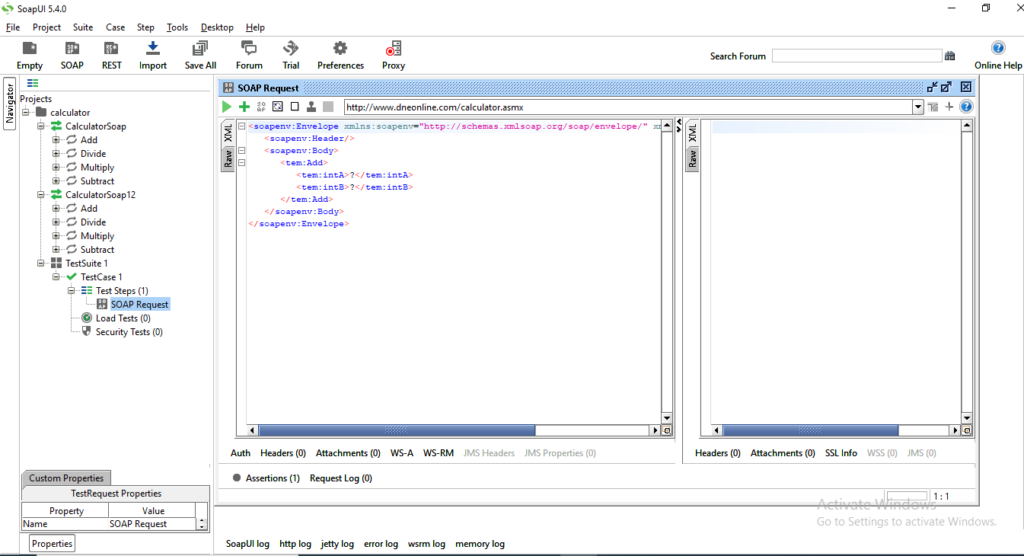
Task: Click the green CalculatorSoap12 interface icon
Action: pyautogui.click(x=56, y=194)
